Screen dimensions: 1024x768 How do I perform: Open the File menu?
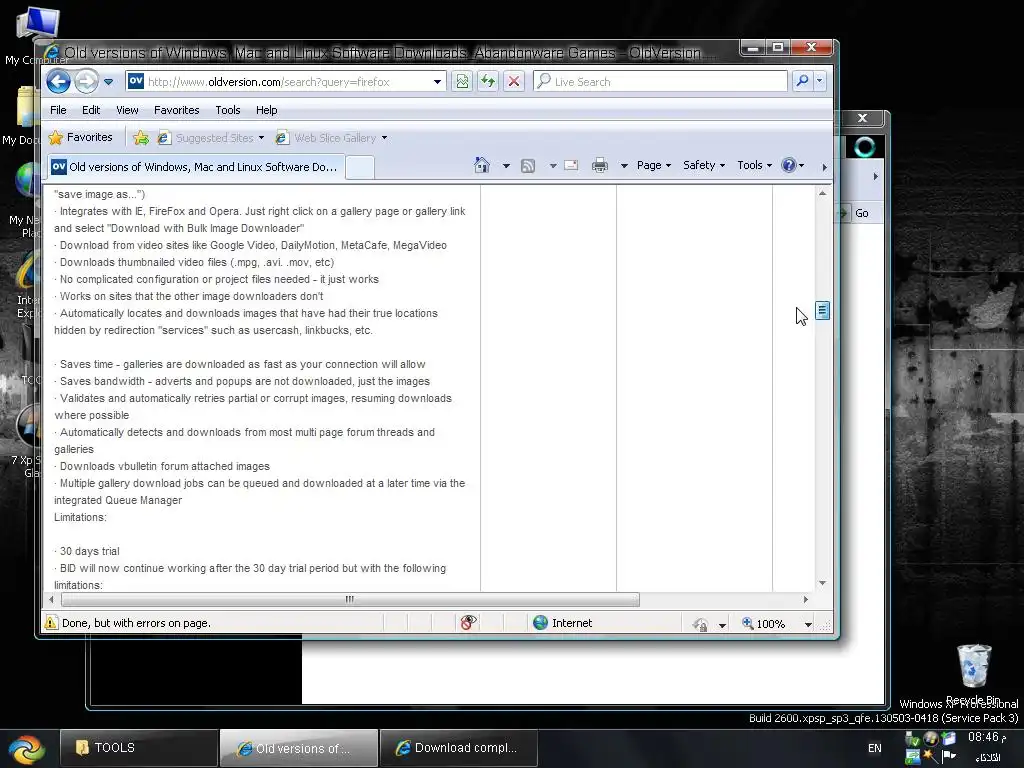click(58, 110)
